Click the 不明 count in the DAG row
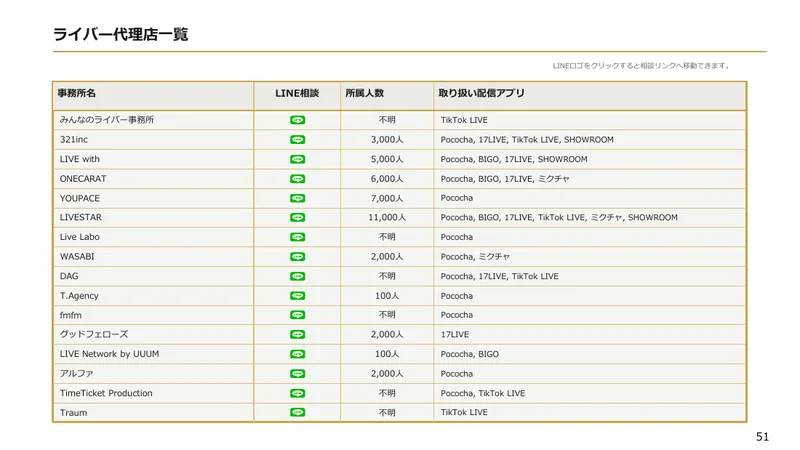The height and width of the screenshot is (450, 800). pyautogui.click(x=387, y=276)
